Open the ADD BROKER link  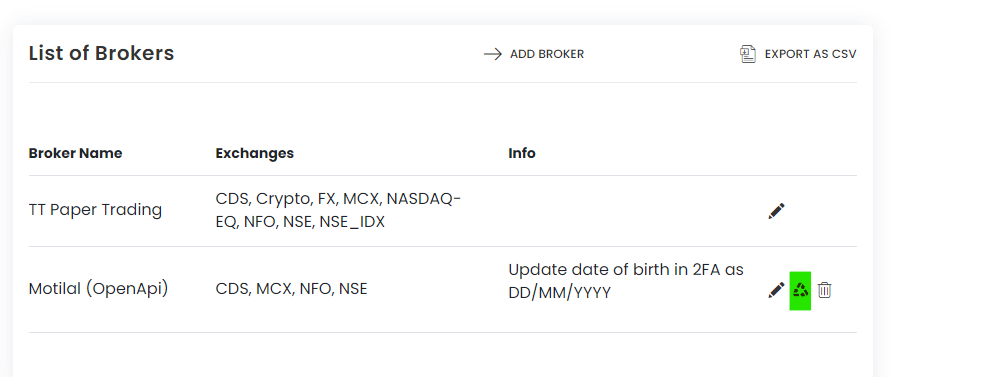pos(534,54)
